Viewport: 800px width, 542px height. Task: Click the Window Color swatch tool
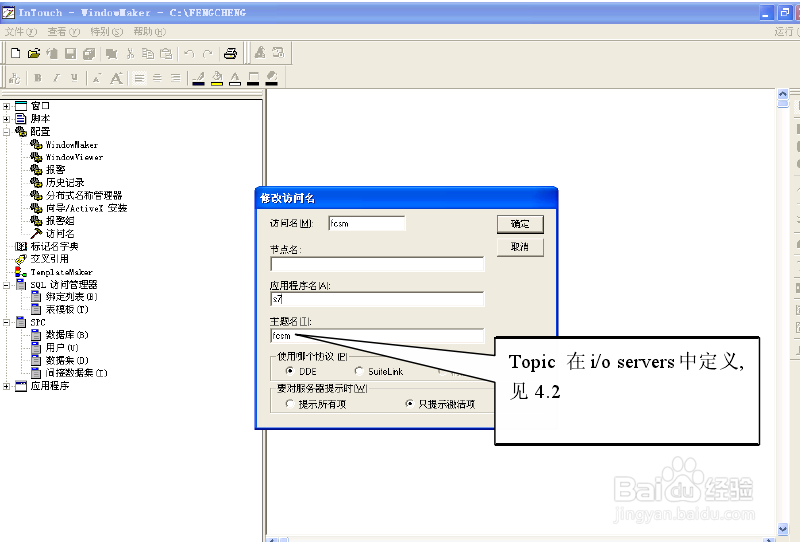point(271,78)
